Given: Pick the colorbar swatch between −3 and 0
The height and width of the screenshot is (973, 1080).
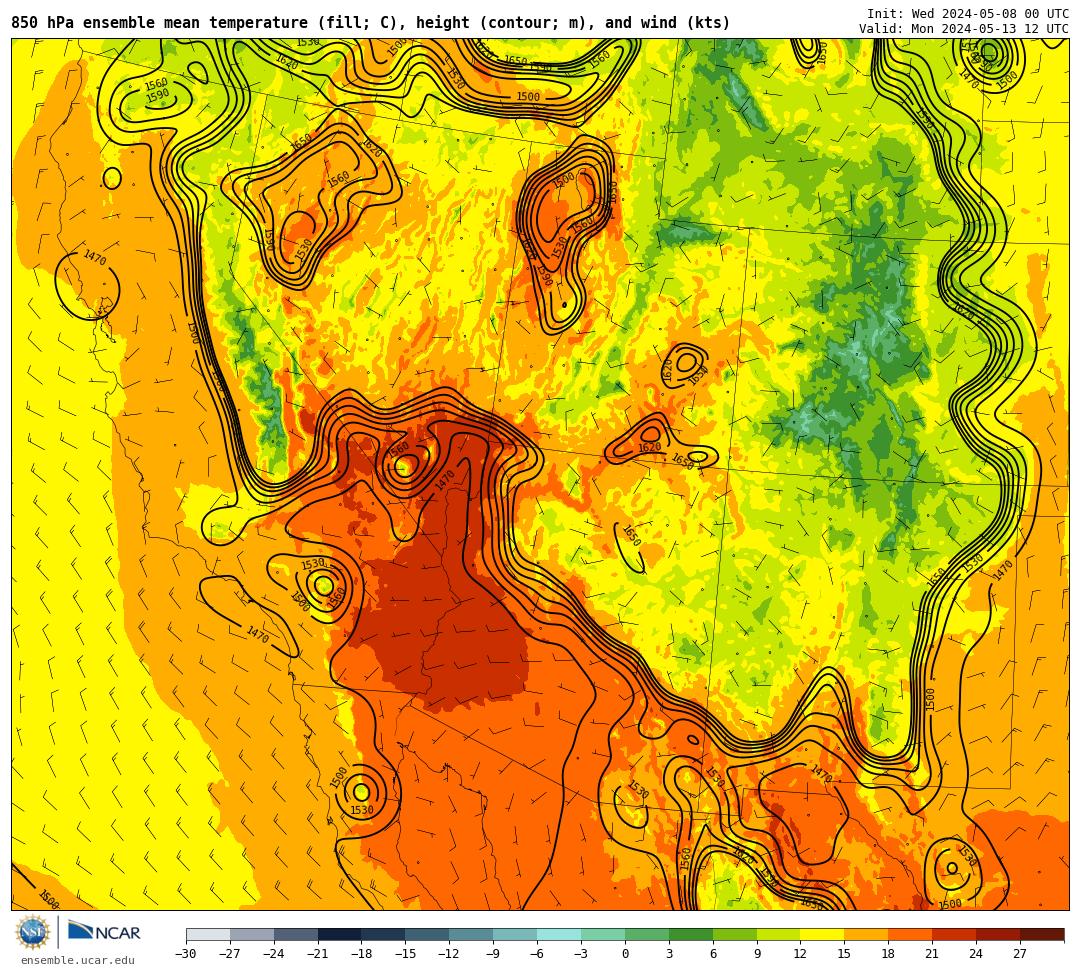Looking at the screenshot, I should pyautogui.click(x=603, y=934).
